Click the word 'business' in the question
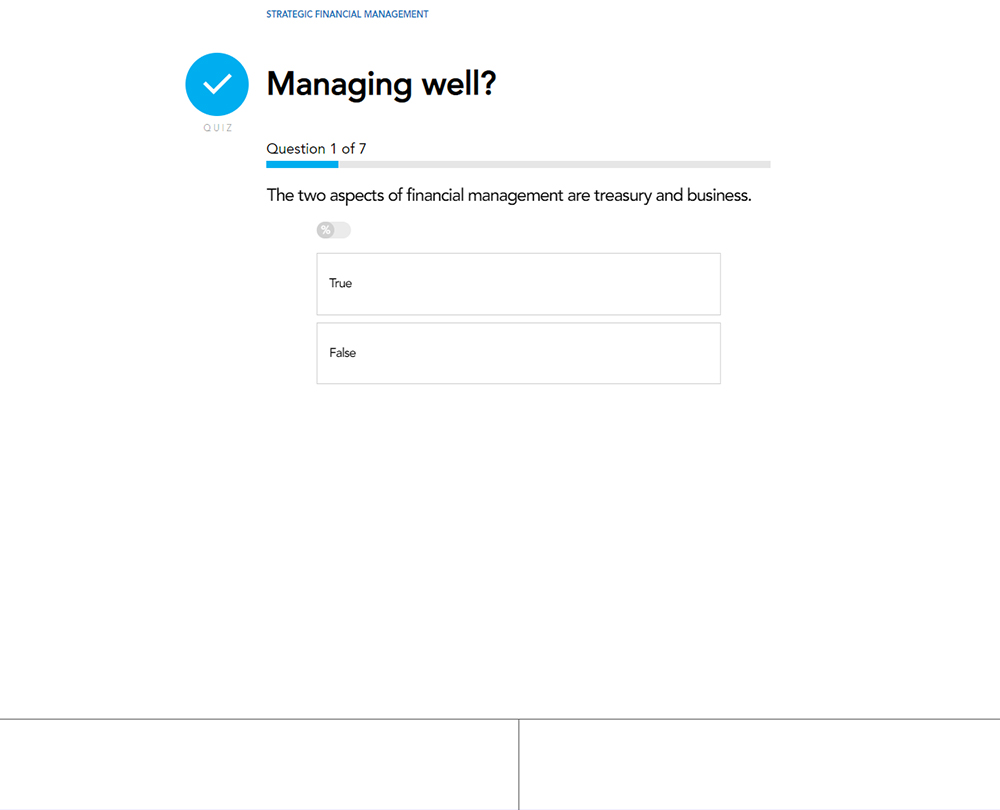This screenshot has width=1000, height=810. pos(717,195)
